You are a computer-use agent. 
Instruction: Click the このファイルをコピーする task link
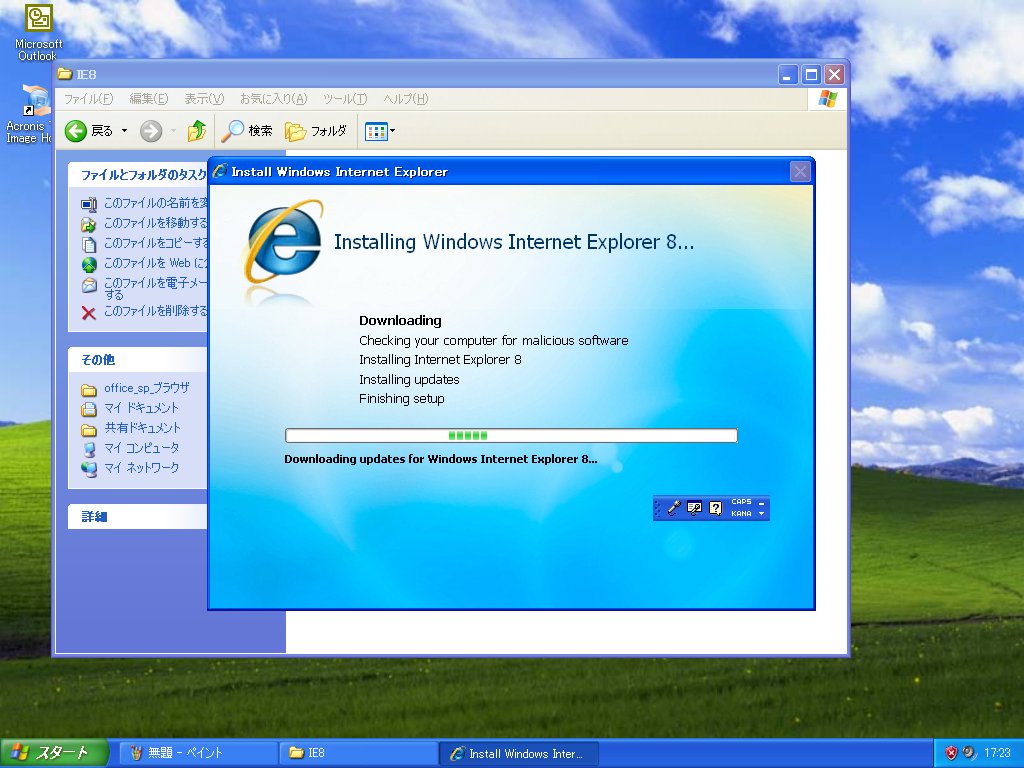(x=155, y=243)
